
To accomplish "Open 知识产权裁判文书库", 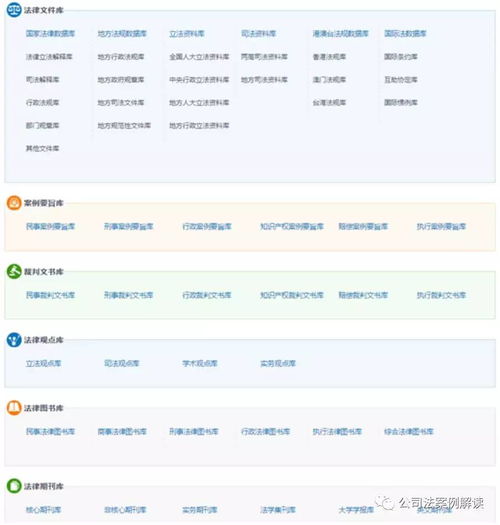I will [292, 295].
